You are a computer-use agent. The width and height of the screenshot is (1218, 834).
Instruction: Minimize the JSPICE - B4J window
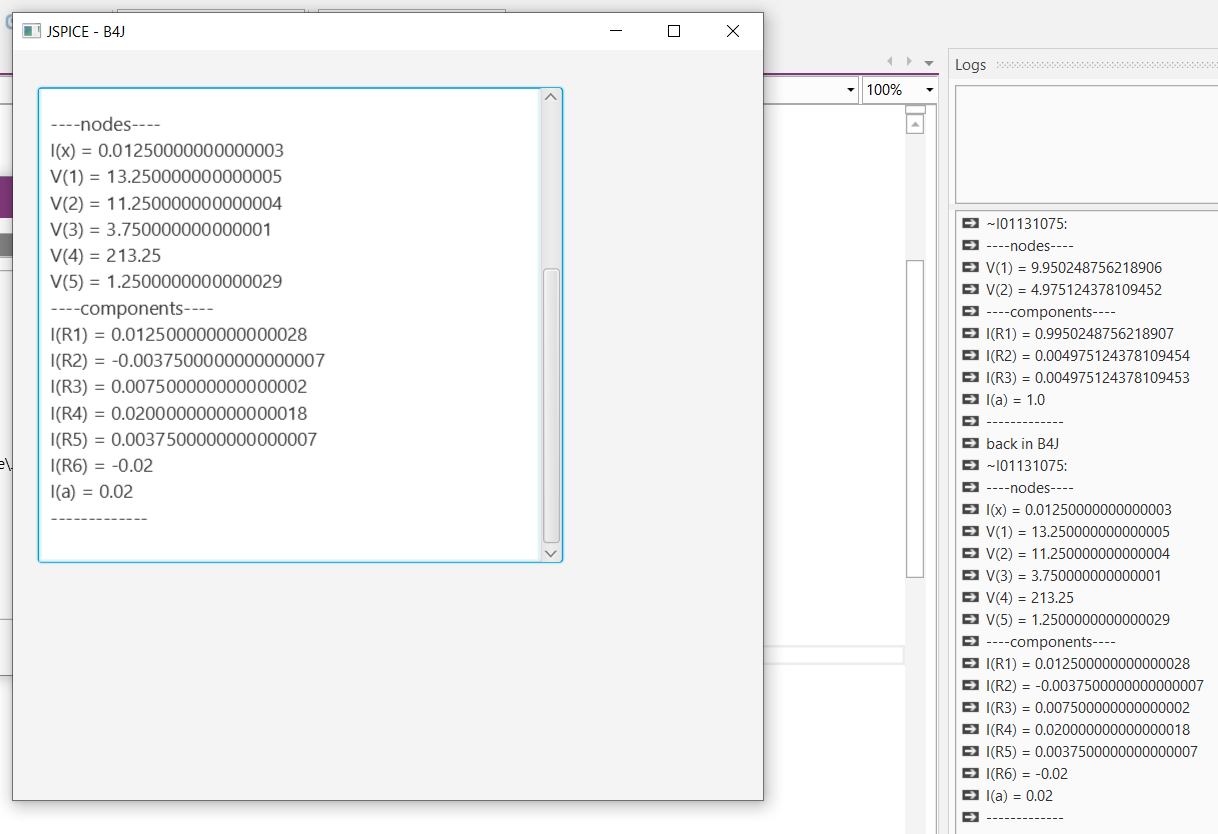[616, 31]
